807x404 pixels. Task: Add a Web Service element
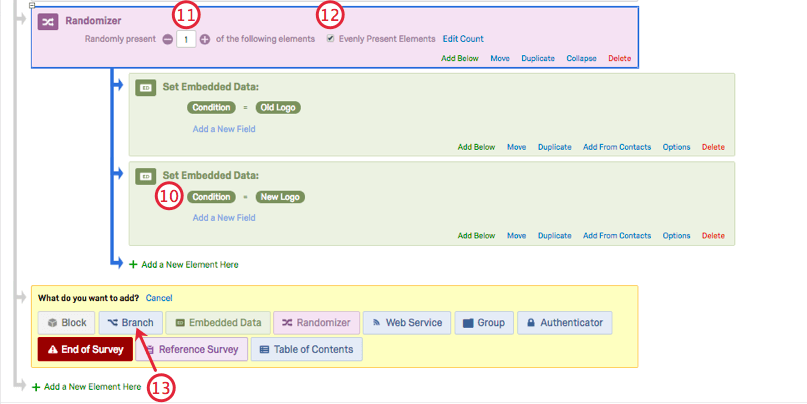(407, 323)
